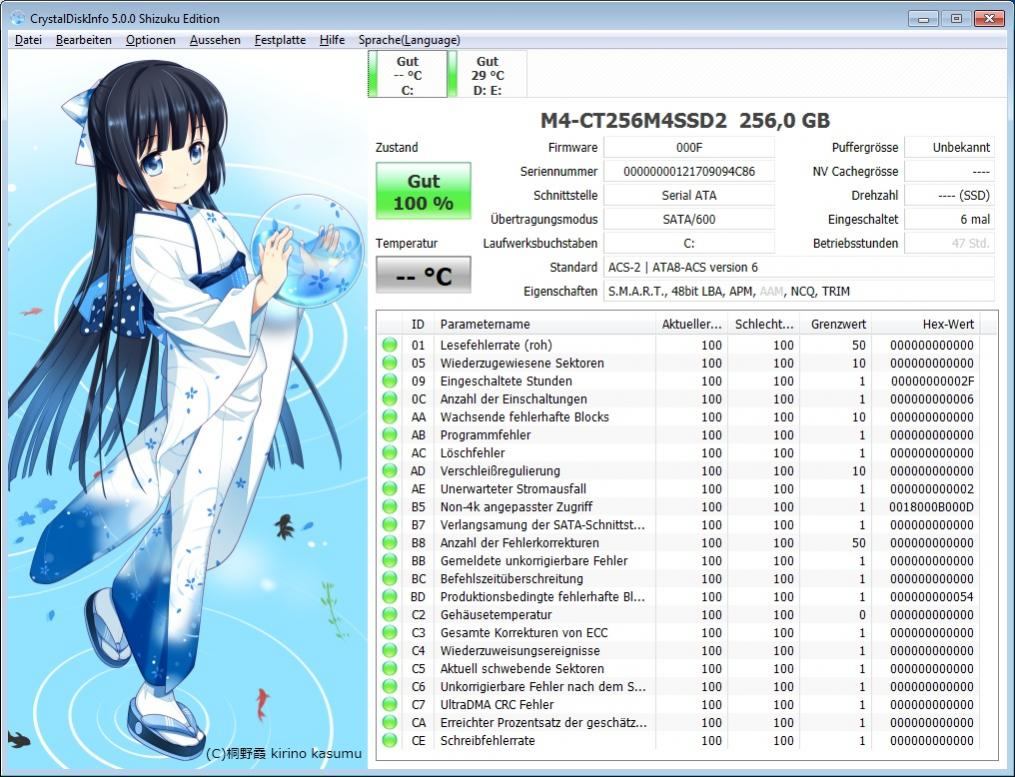Open the Aussehen menu
Screen dimensions: 1015x777
tap(215, 40)
